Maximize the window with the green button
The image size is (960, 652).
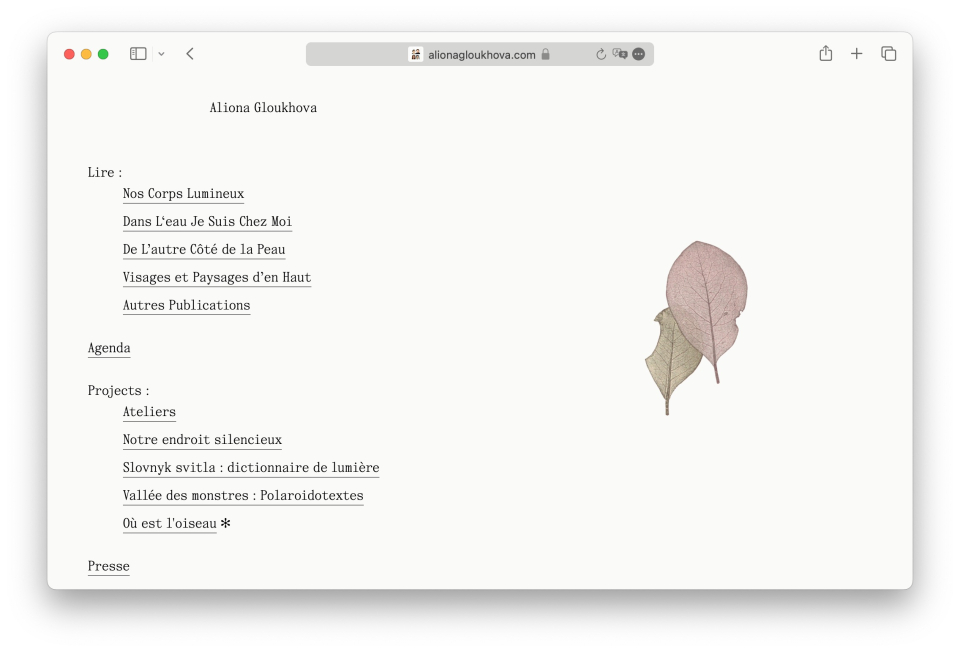(x=103, y=54)
